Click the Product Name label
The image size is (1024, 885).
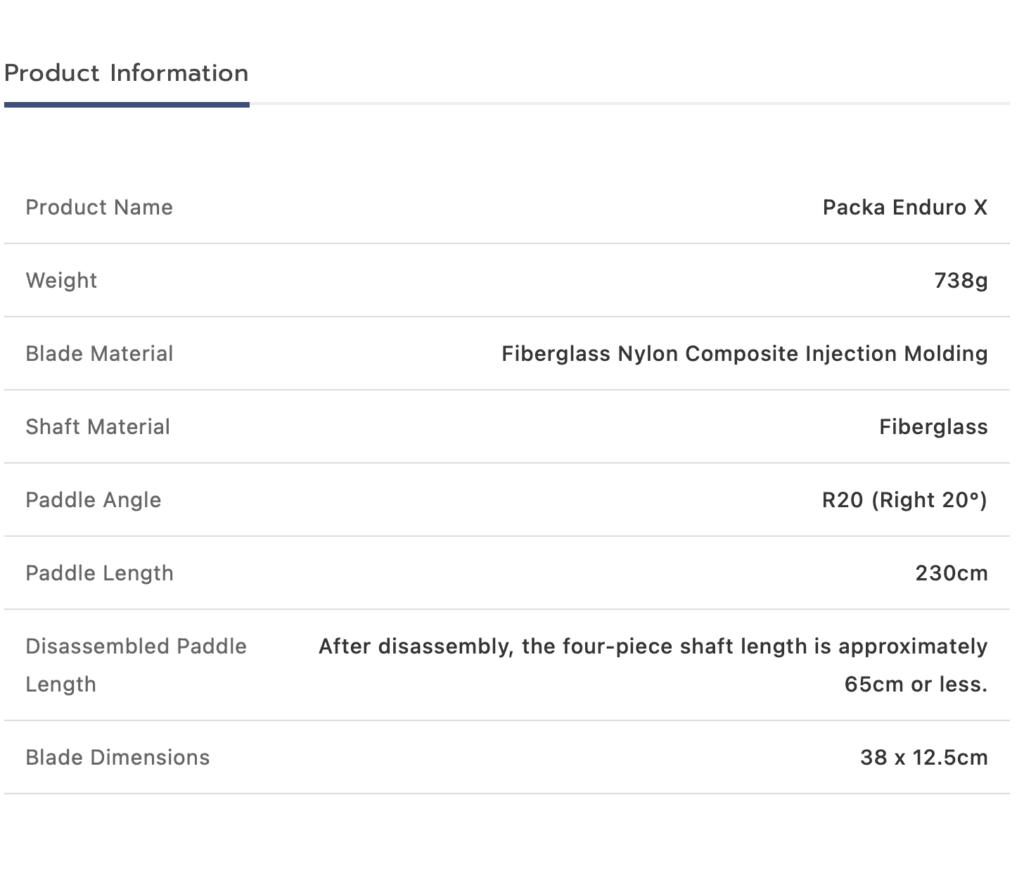[99, 207]
